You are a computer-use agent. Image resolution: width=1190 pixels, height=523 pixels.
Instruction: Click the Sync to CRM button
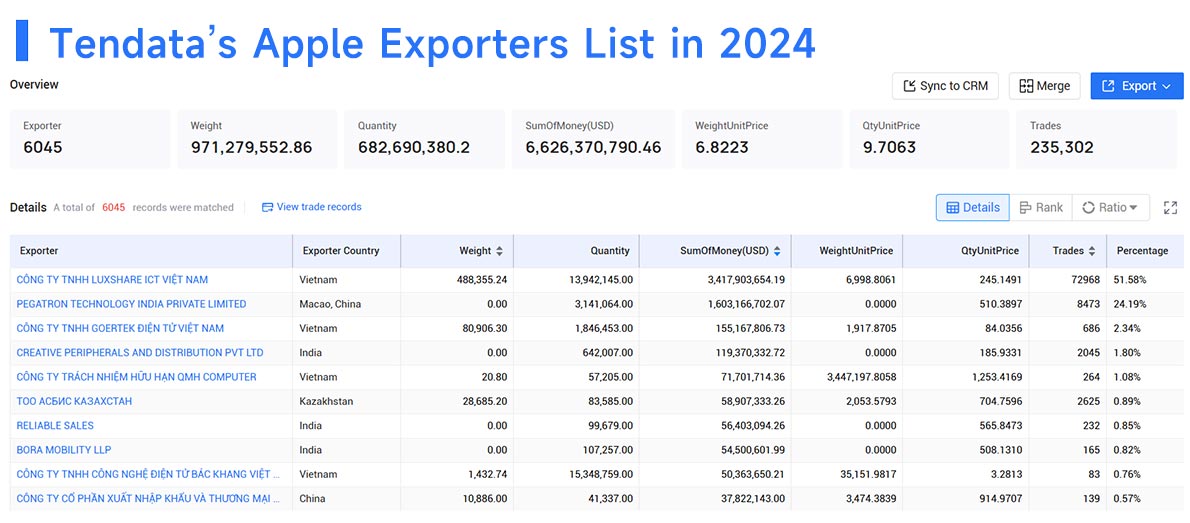coord(945,86)
